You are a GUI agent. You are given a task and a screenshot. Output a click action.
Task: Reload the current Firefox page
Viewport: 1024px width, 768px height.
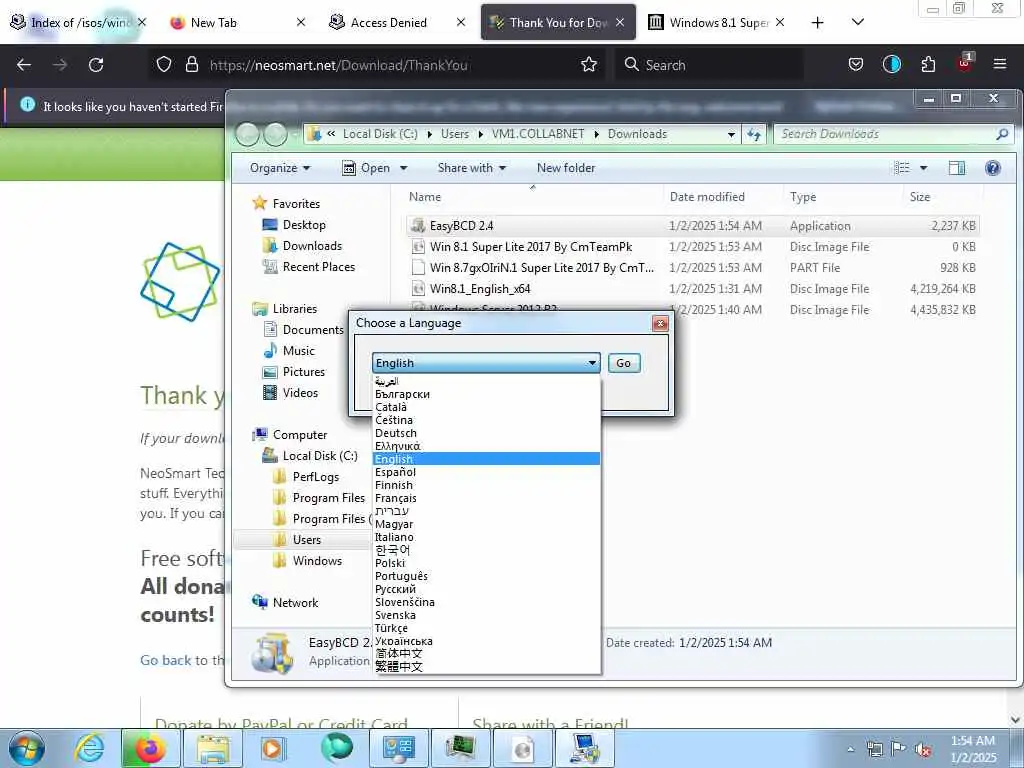click(x=96, y=65)
